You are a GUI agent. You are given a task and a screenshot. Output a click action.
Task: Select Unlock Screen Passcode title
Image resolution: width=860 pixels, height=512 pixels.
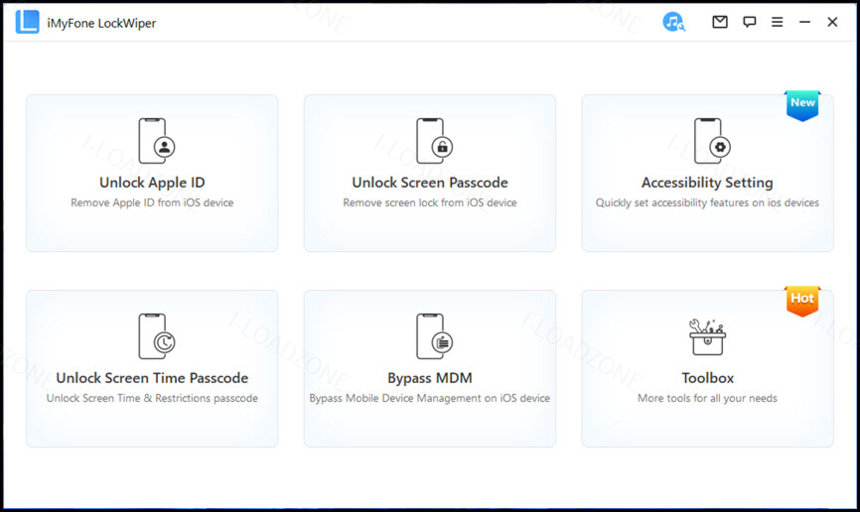(430, 183)
